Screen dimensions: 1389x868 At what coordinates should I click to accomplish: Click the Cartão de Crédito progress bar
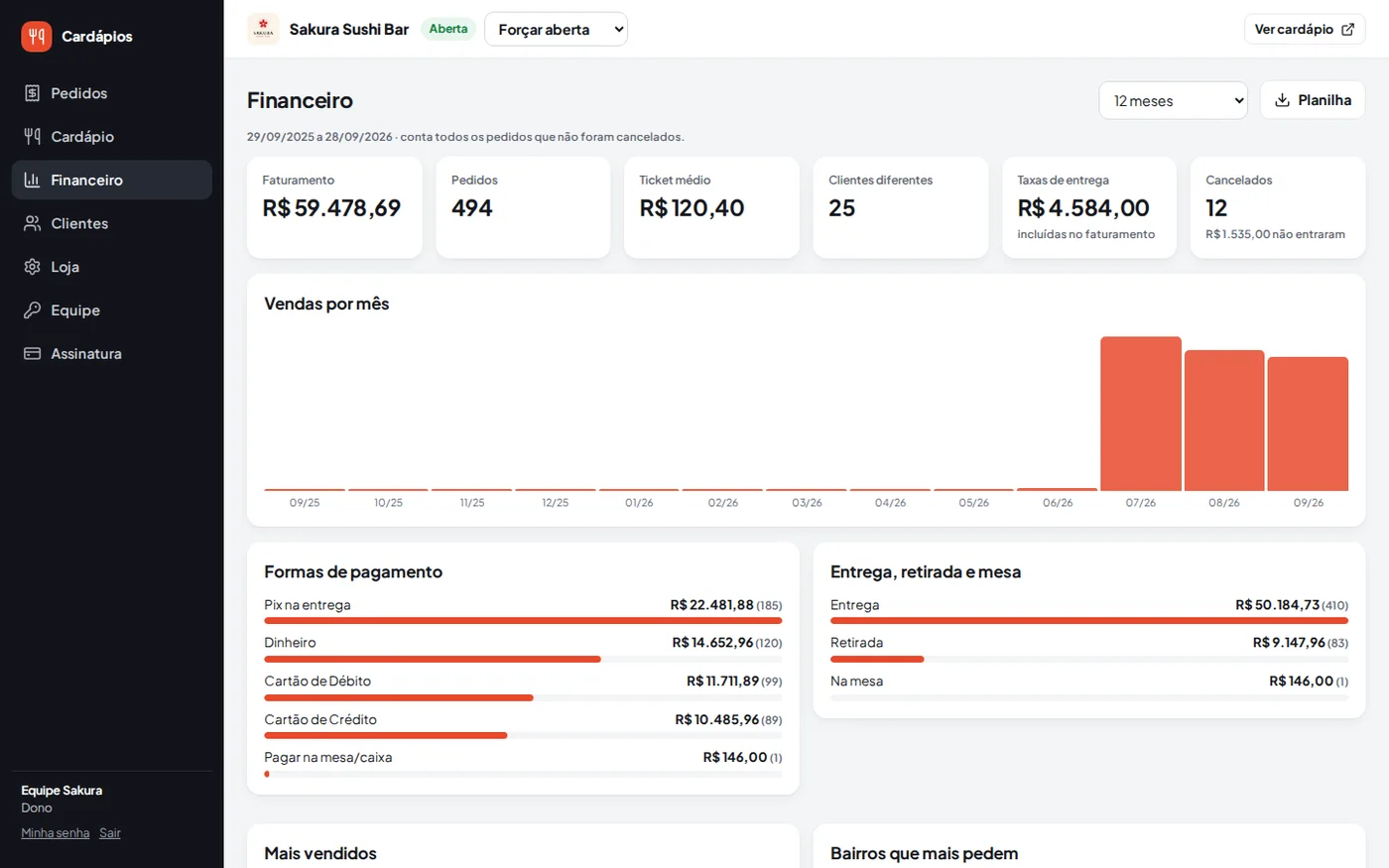coord(523,736)
